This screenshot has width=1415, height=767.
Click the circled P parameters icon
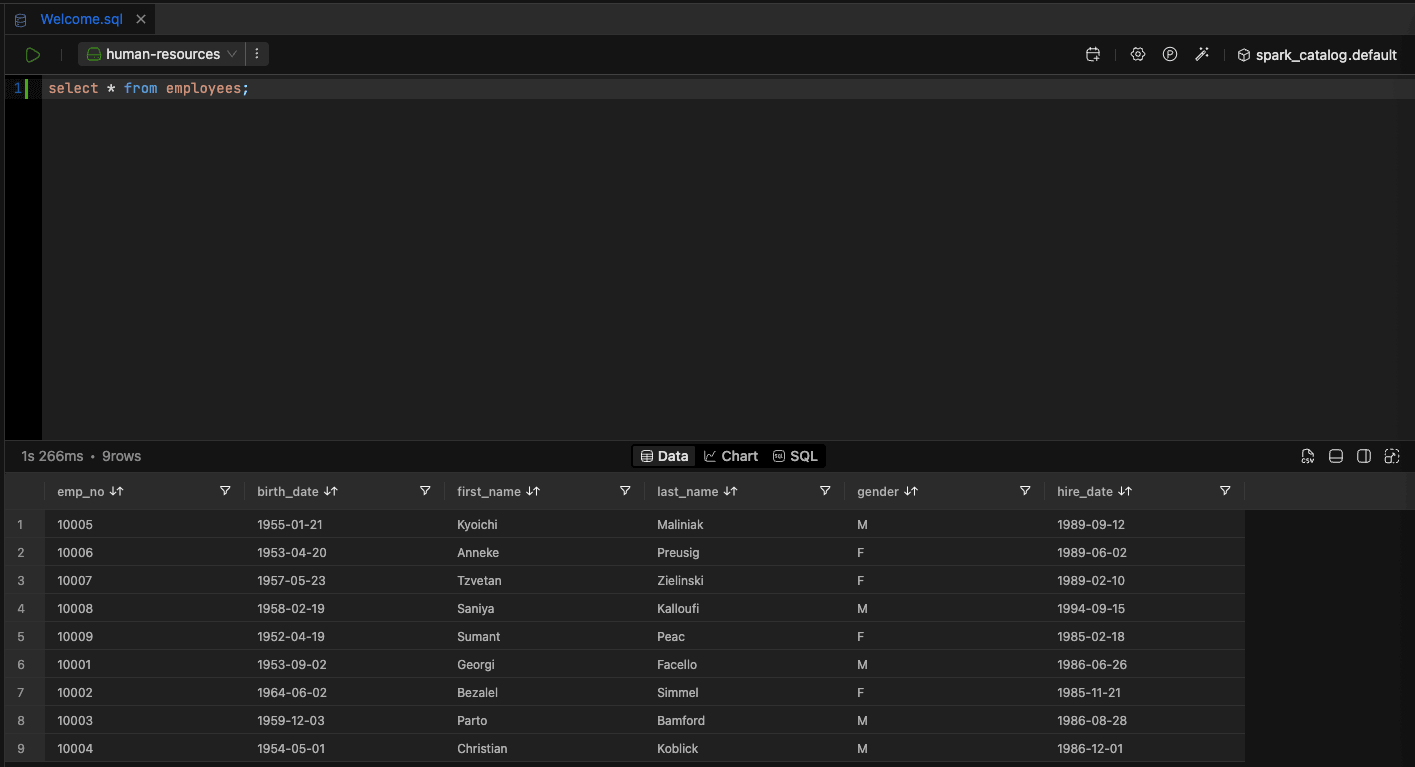(1170, 55)
